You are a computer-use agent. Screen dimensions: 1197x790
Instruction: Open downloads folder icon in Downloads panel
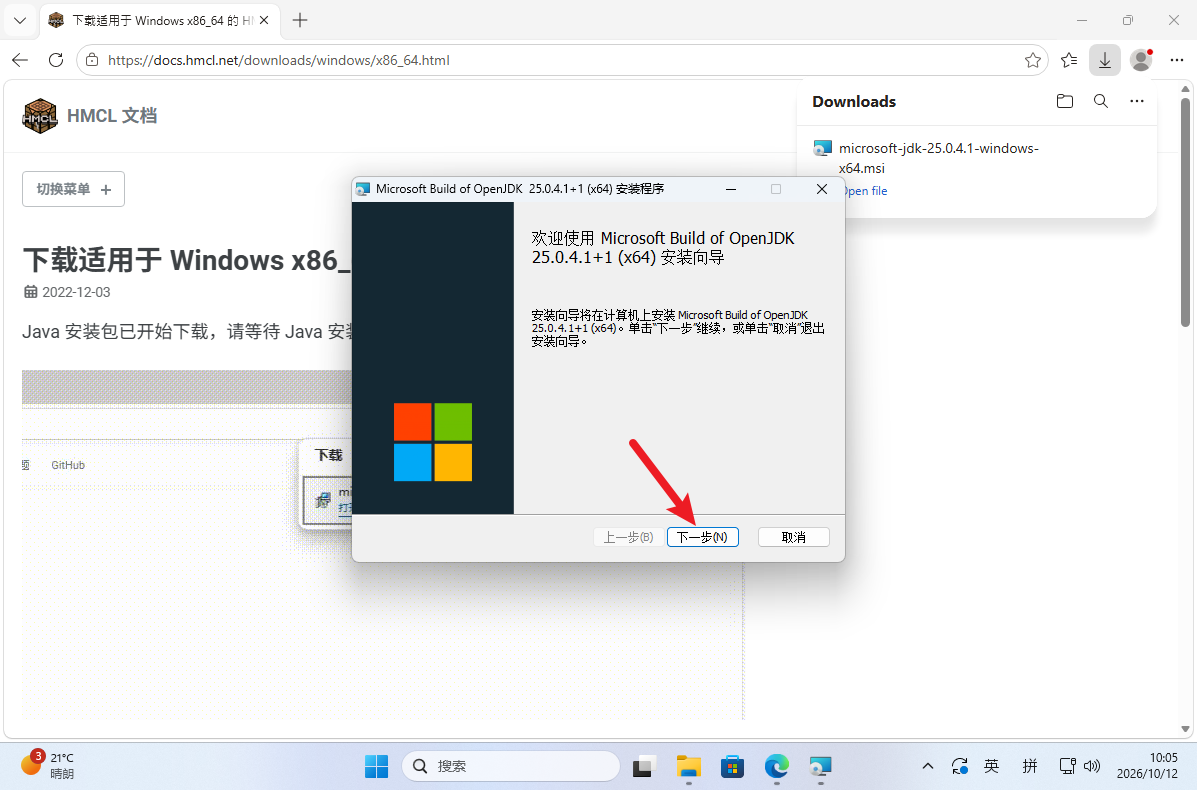[1065, 102]
